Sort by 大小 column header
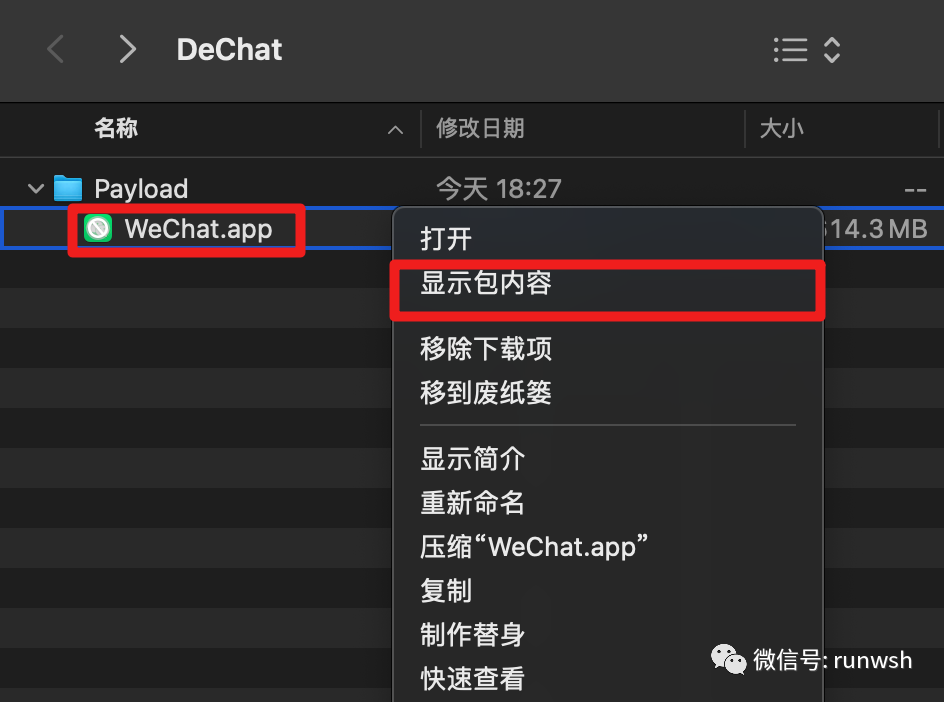This screenshot has width=944, height=702. (x=781, y=128)
